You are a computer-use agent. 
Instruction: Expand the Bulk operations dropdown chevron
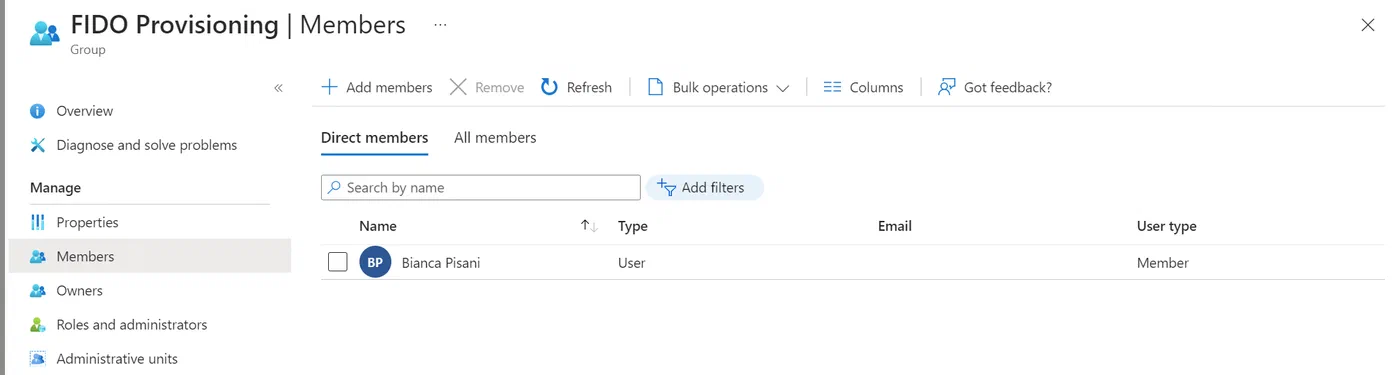click(783, 88)
